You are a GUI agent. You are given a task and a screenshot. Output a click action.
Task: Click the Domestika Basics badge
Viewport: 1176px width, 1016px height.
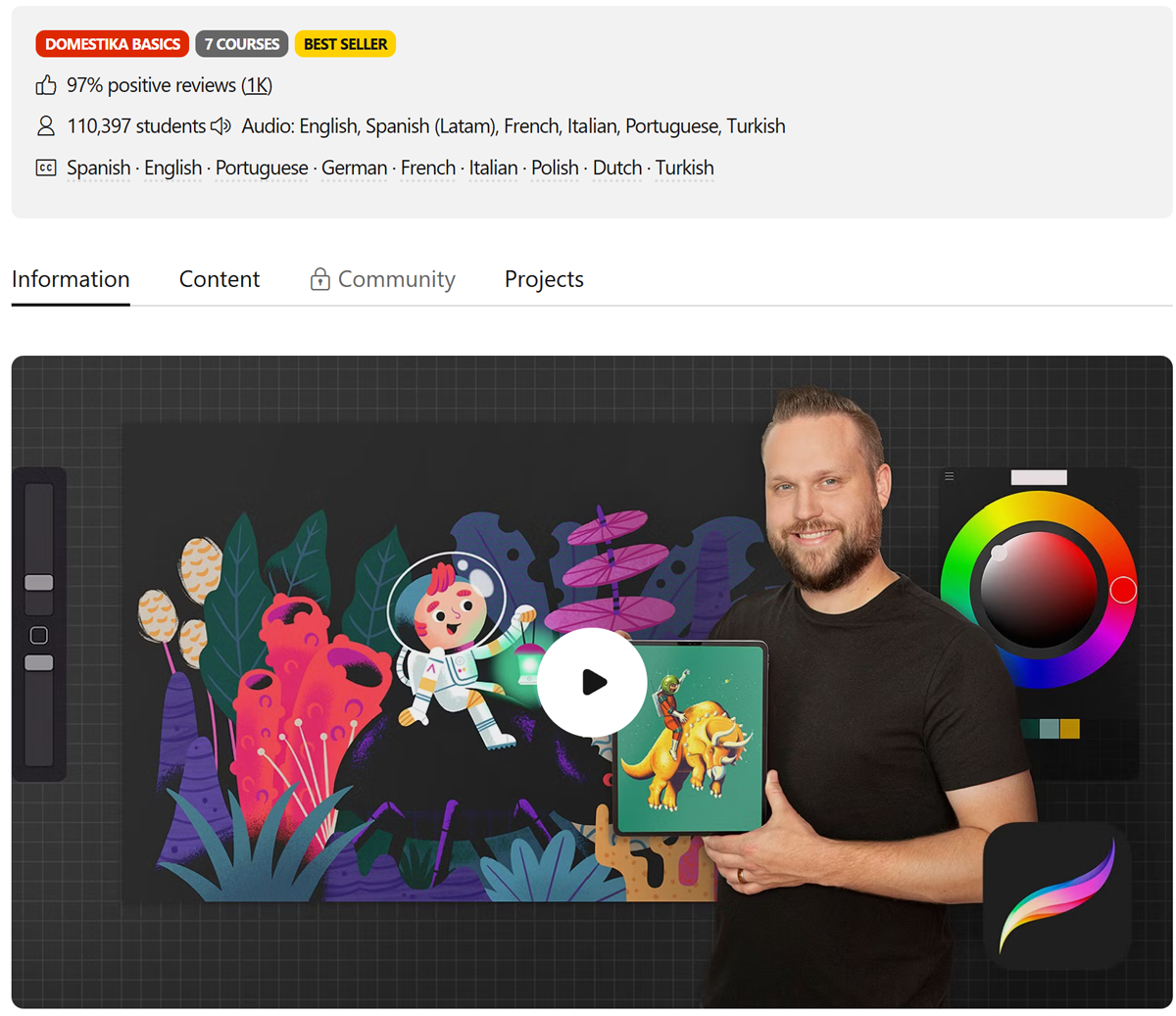113,44
